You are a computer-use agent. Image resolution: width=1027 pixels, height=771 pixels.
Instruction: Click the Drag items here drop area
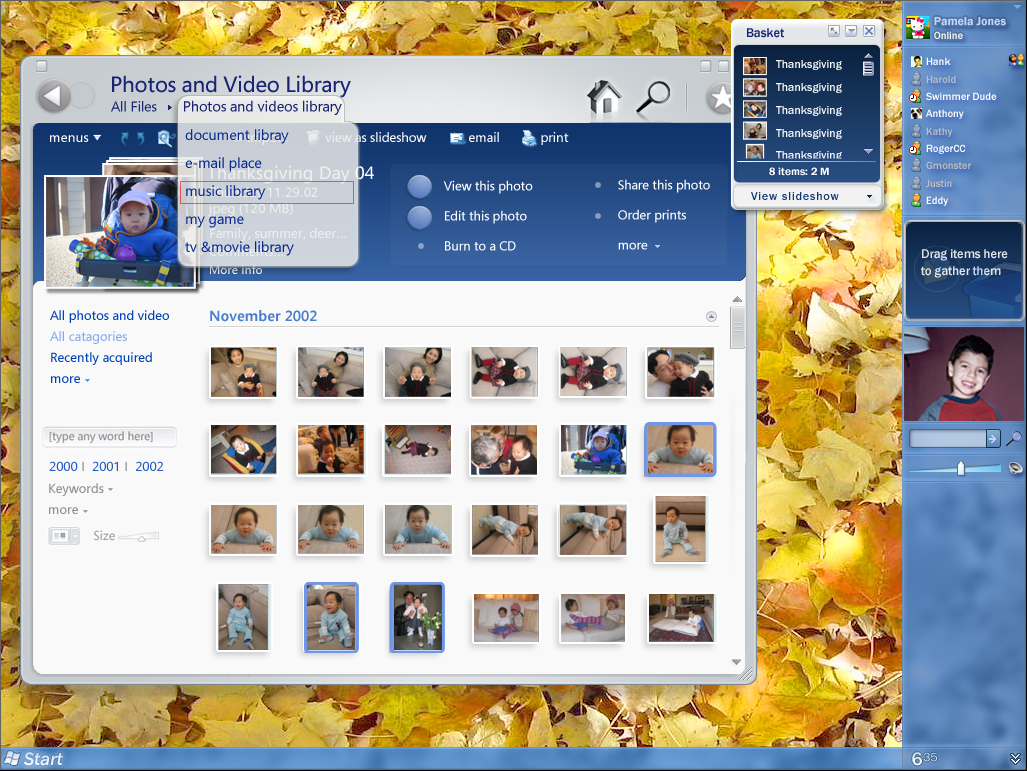963,271
